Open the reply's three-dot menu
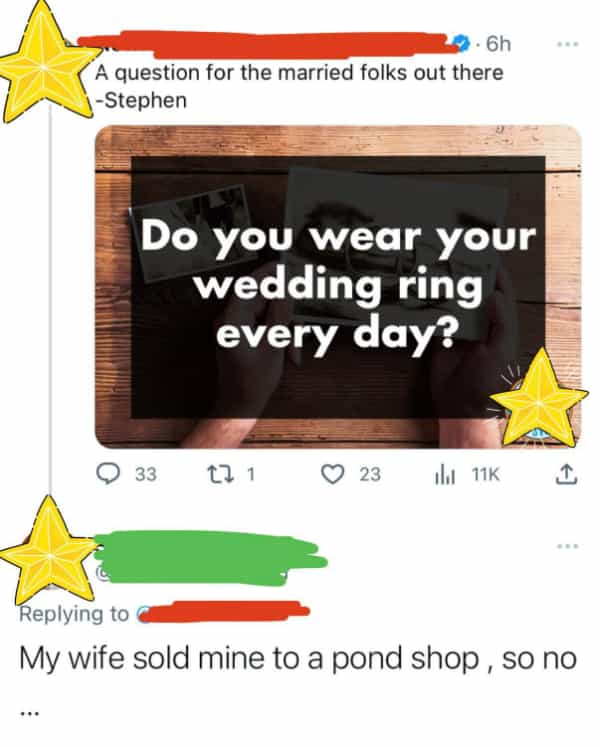This screenshot has width=600, height=747. (568, 545)
